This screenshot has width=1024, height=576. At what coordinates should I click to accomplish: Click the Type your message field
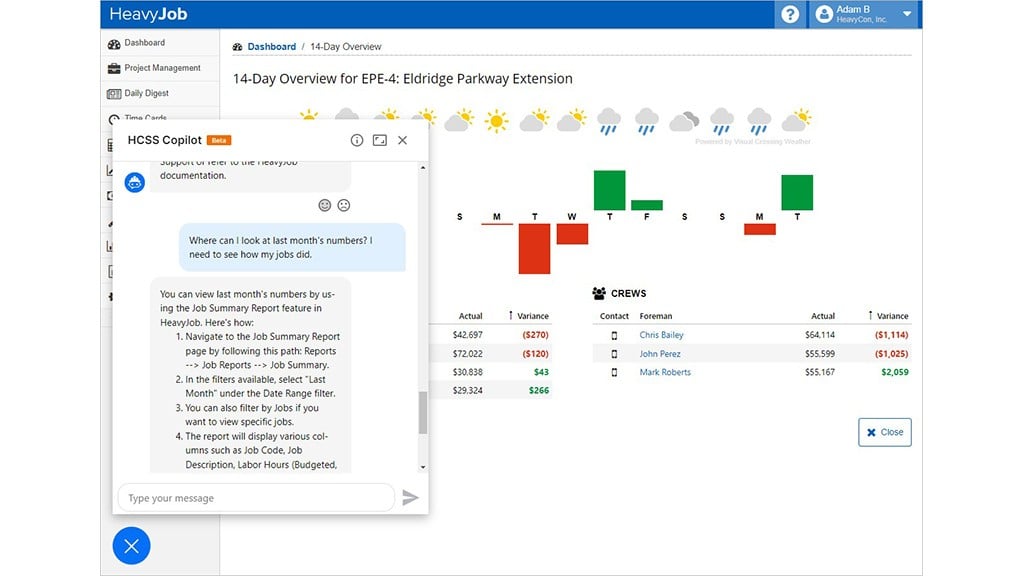pyautogui.click(x=256, y=498)
